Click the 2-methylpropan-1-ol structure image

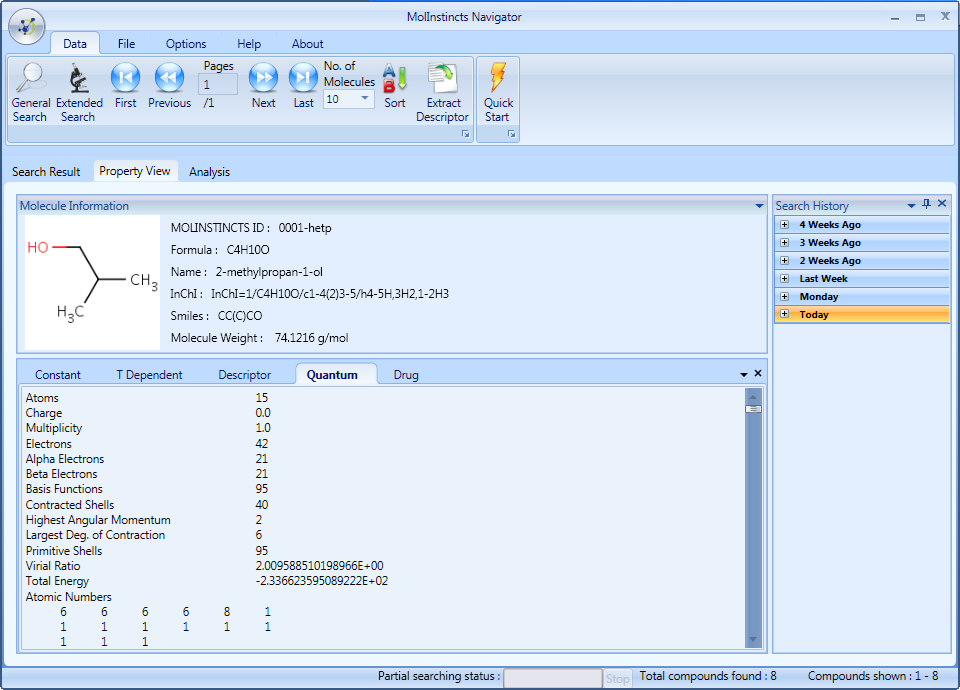tap(92, 282)
